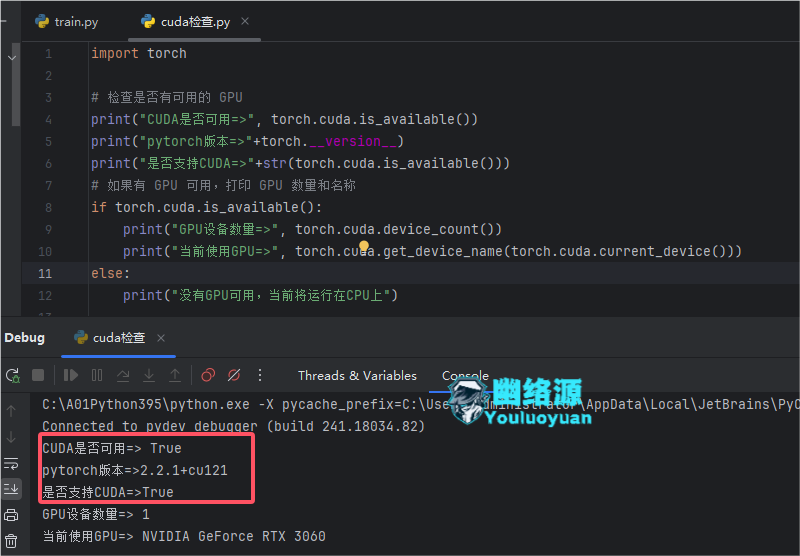Click the Rerun debug icon

click(13, 375)
